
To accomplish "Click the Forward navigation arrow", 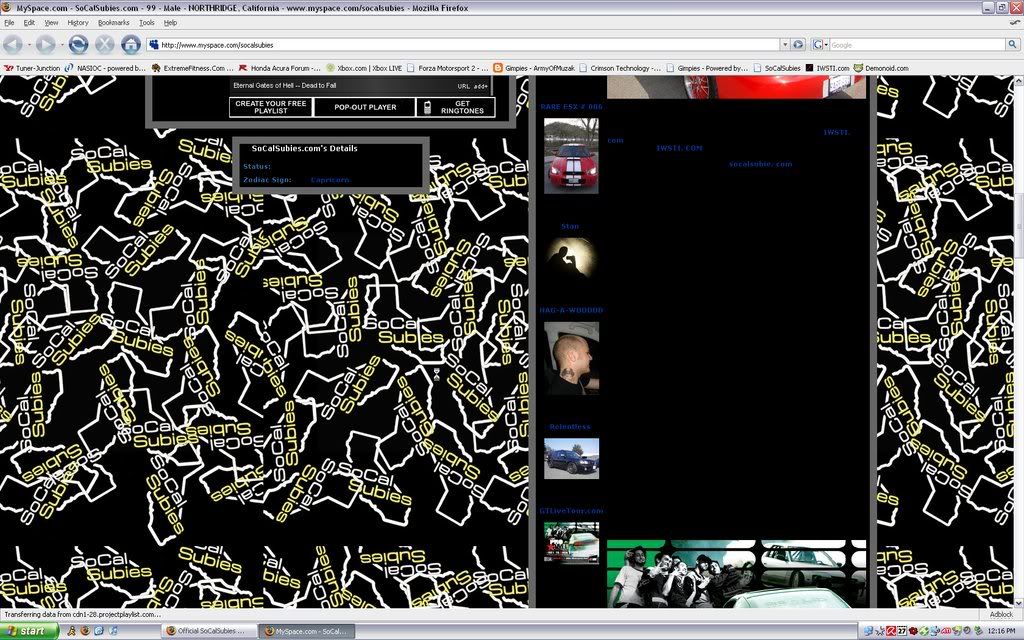I will 45,44.
